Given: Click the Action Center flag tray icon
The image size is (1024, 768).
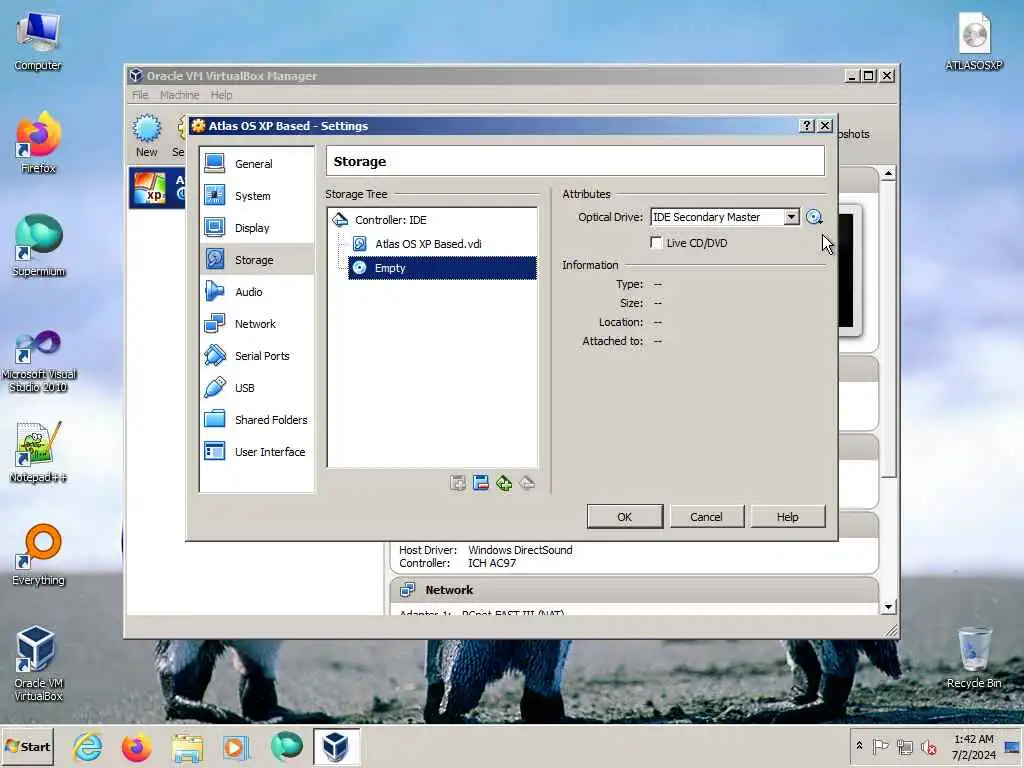Looking at the screenshot, I should coord(881,746).
